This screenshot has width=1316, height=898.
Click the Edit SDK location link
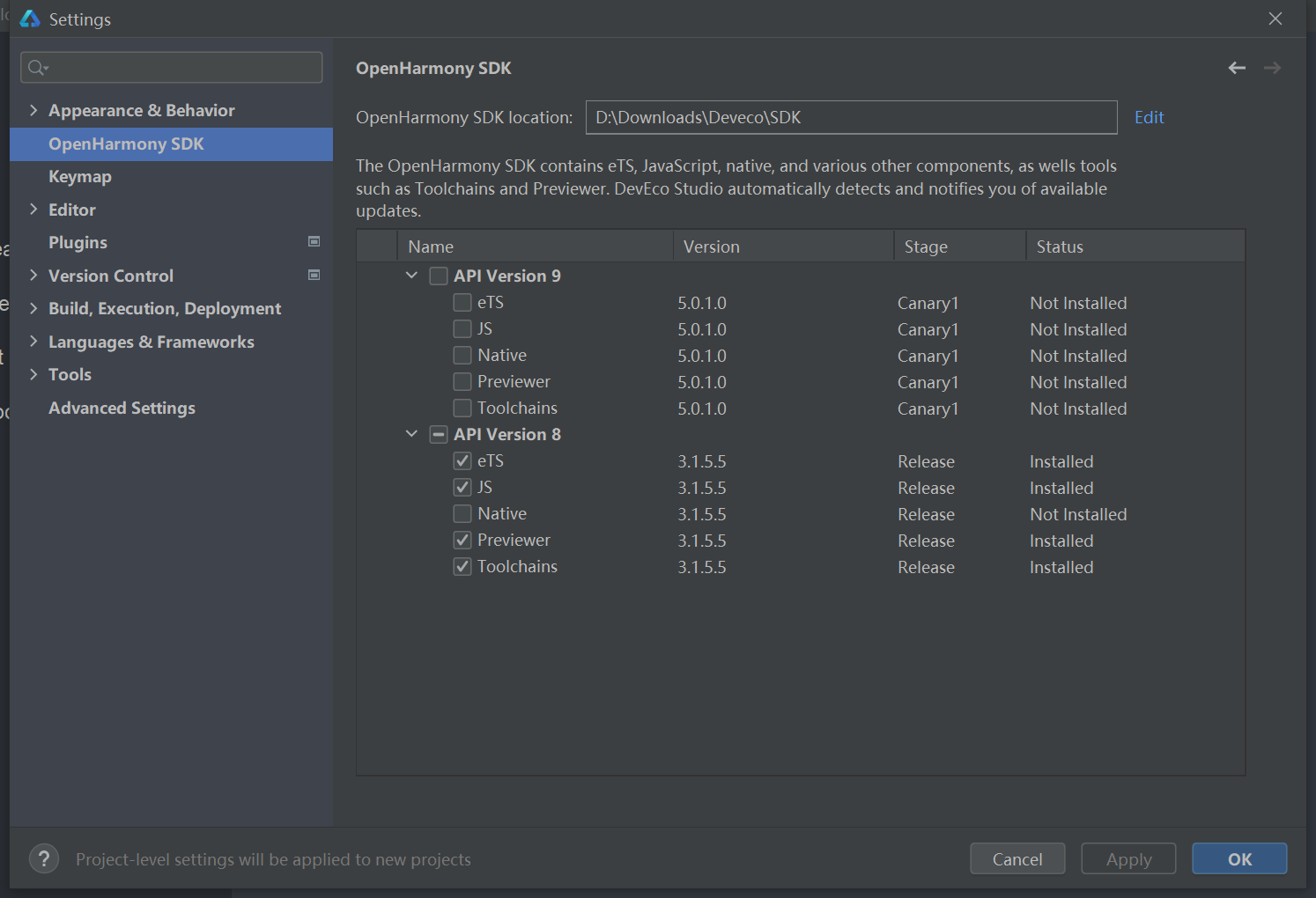1149,117
